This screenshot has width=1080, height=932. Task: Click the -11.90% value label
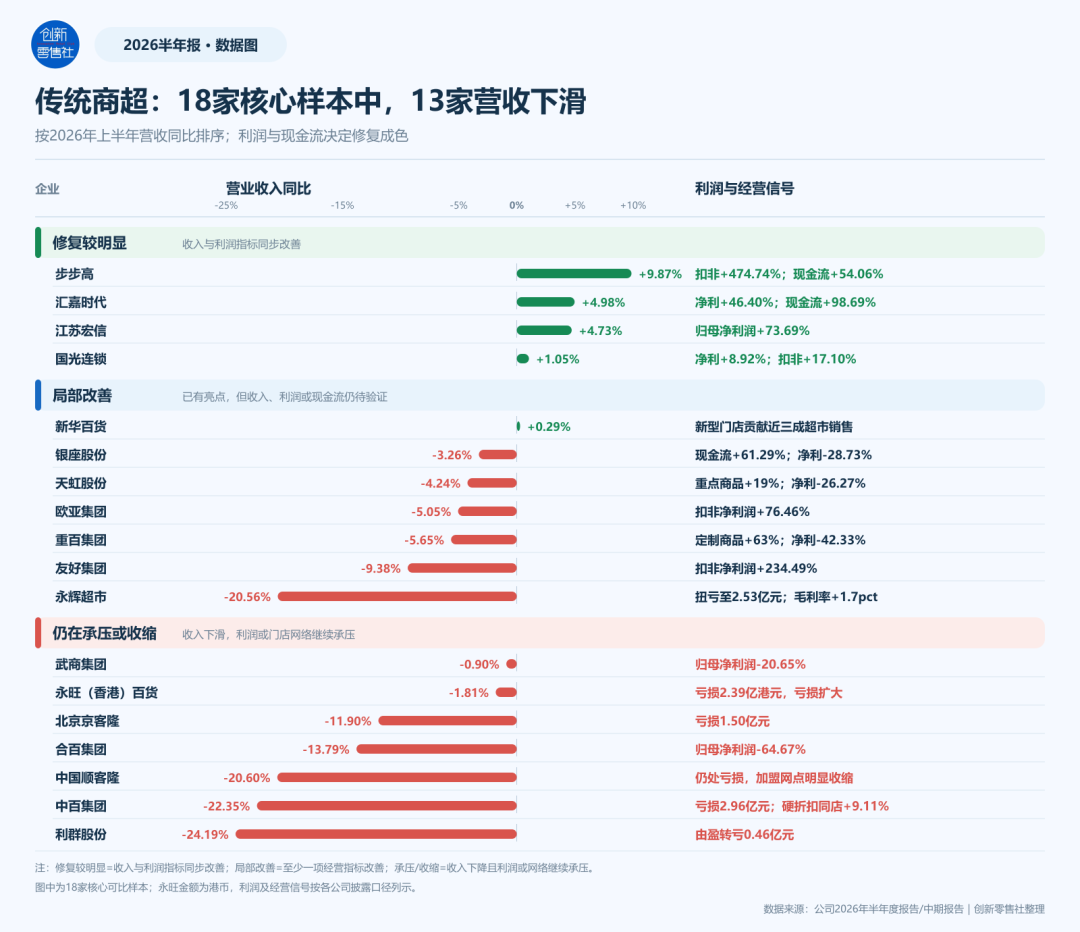coord(348,721)
